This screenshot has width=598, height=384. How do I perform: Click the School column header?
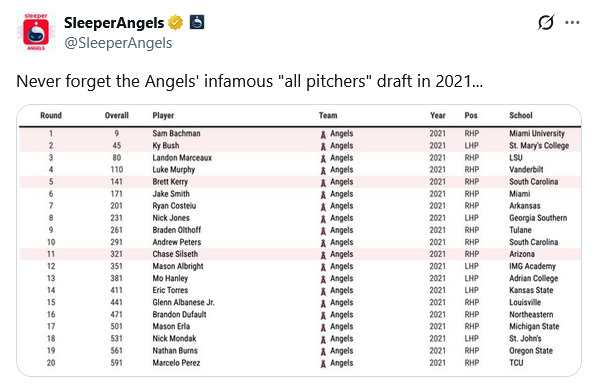click(x=521, y=116)
